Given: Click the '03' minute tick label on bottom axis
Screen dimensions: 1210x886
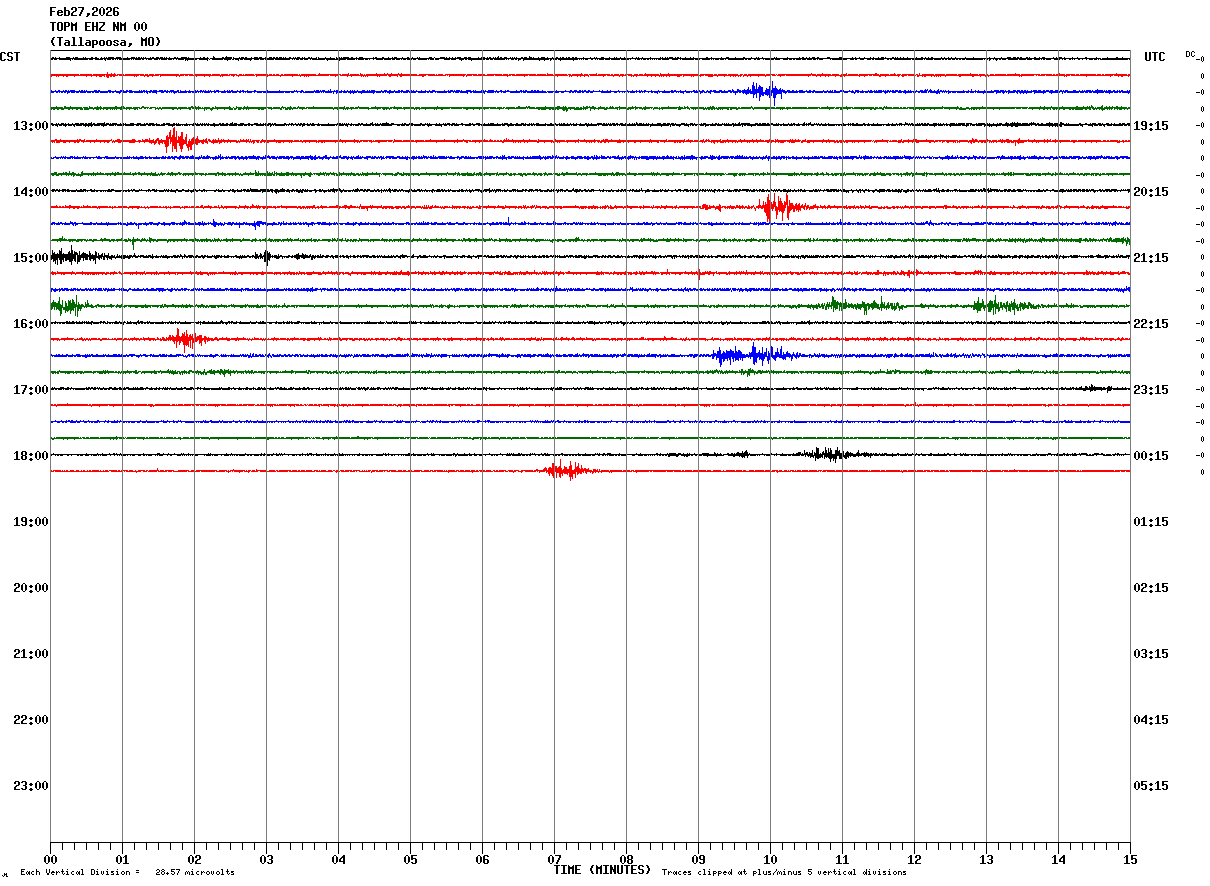Looking at the screenshot, I should tap(266, 859).
